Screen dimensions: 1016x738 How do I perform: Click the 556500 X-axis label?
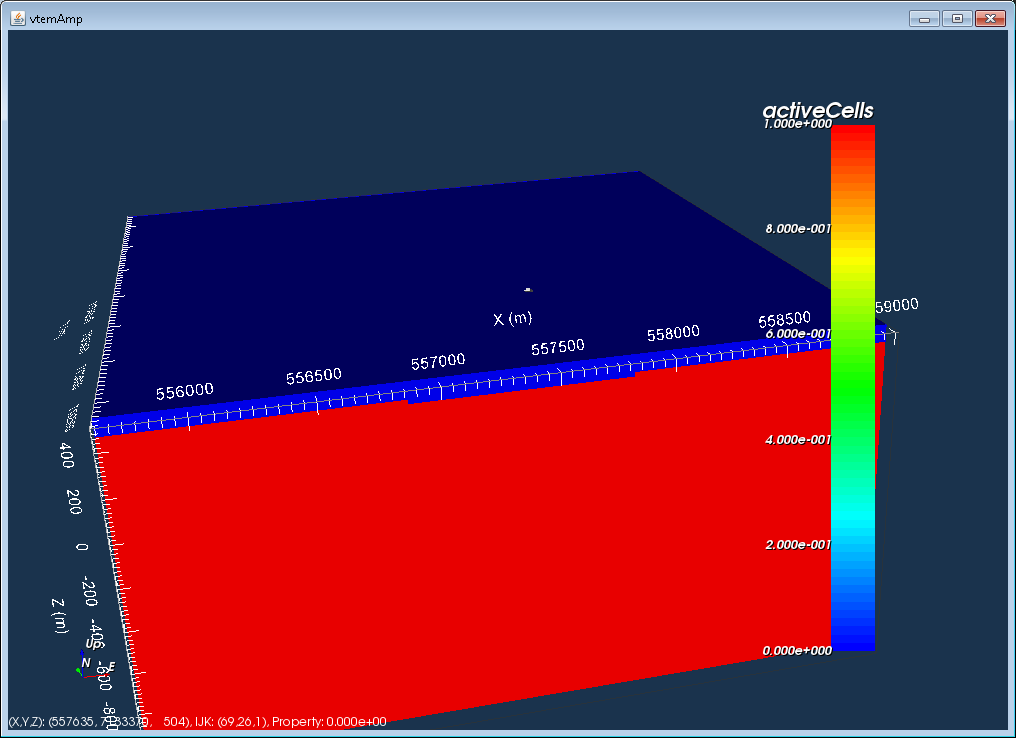tap(314, 376)
